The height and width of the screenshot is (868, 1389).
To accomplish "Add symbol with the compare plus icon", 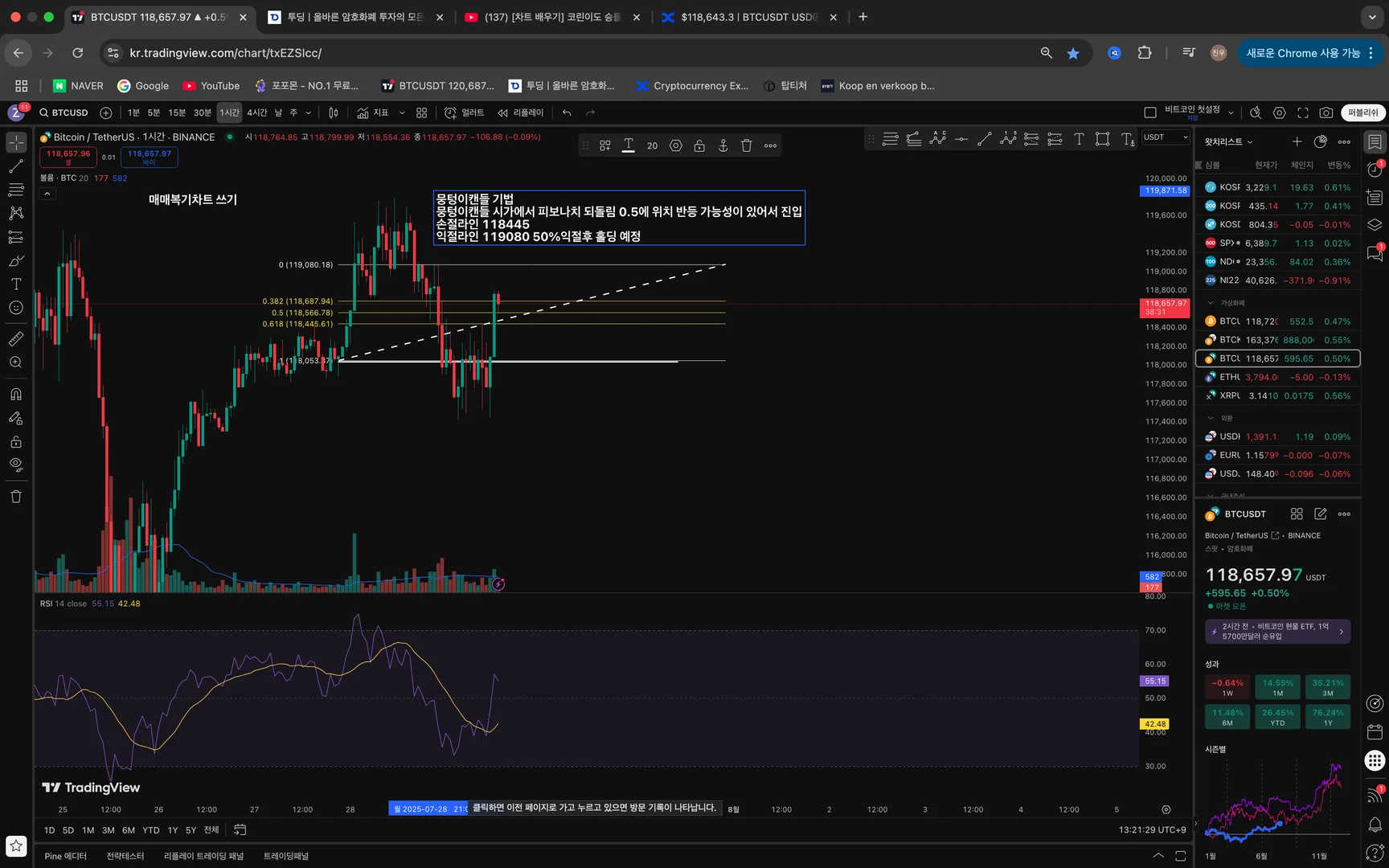I will point(105,113).
